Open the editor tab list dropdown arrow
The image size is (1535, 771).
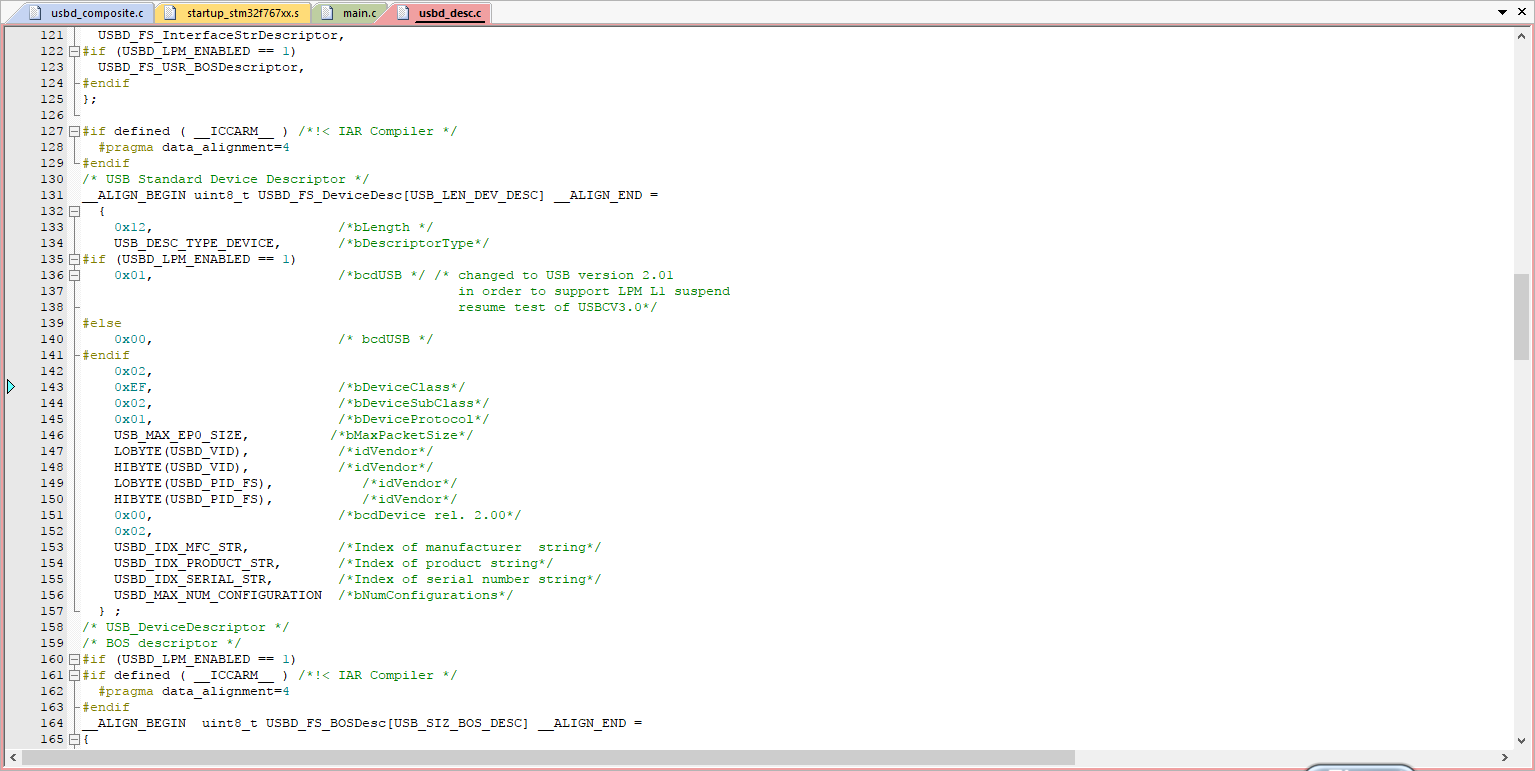[x=1503, y=13]
